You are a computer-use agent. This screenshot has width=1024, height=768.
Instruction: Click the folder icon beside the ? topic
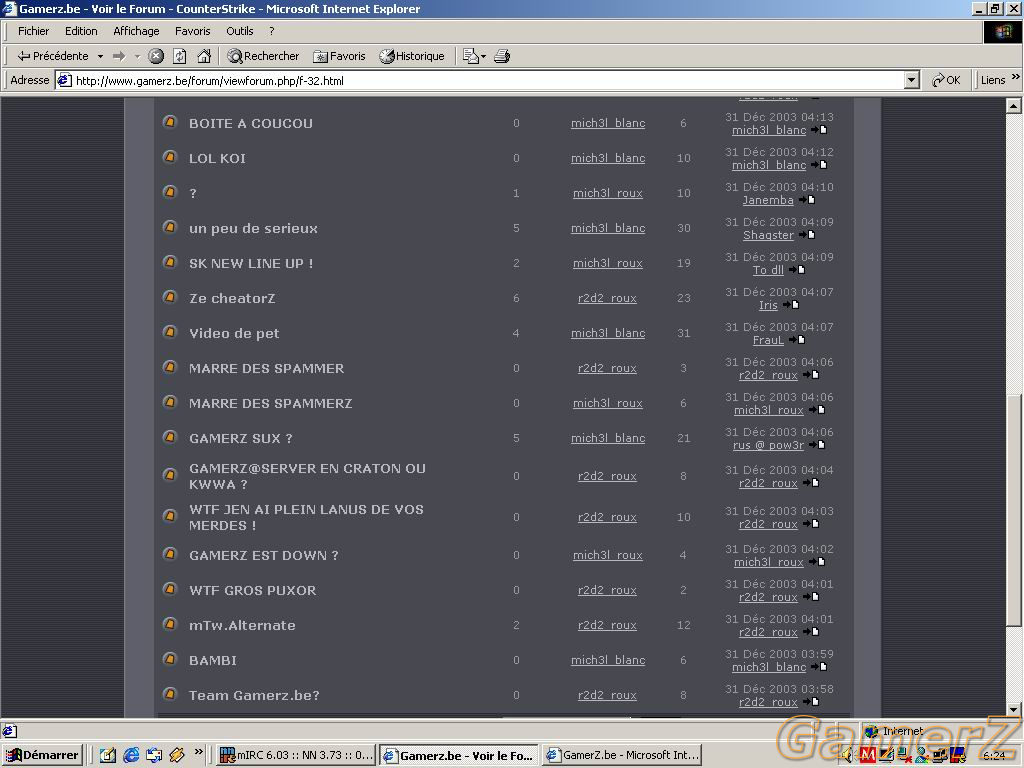coord(170,192)
